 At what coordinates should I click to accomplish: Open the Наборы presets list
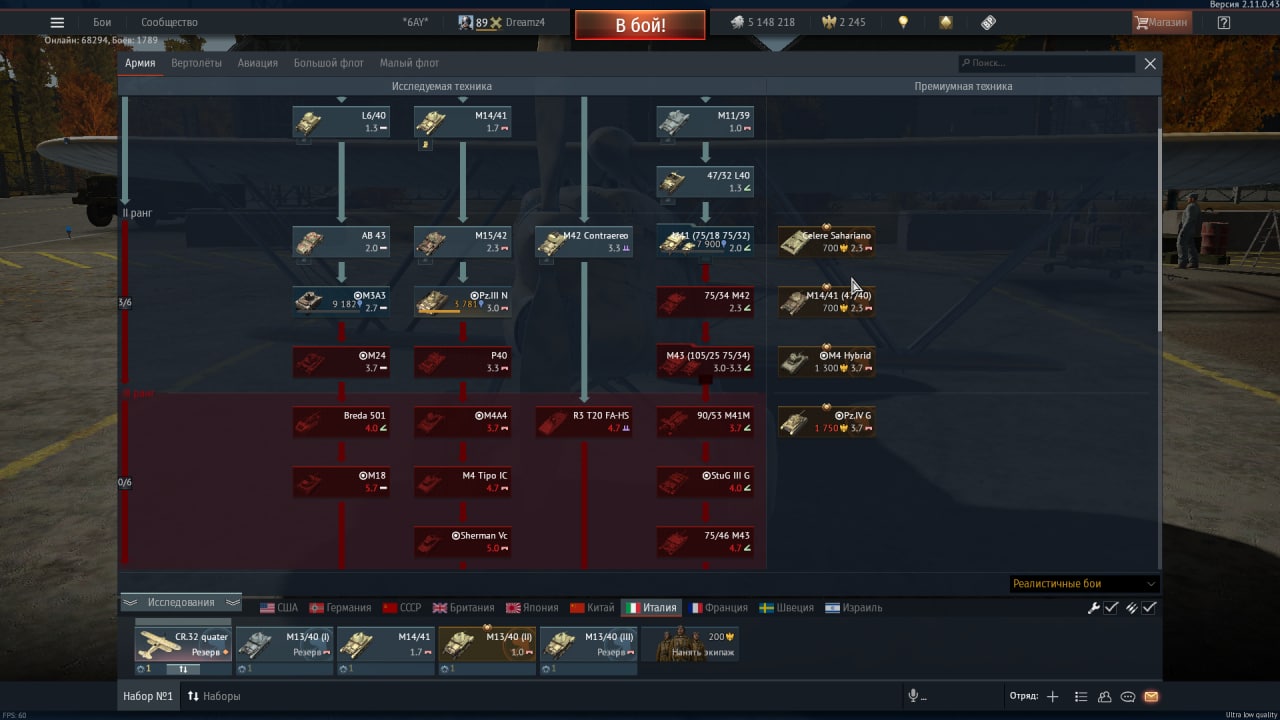[214, 696]
